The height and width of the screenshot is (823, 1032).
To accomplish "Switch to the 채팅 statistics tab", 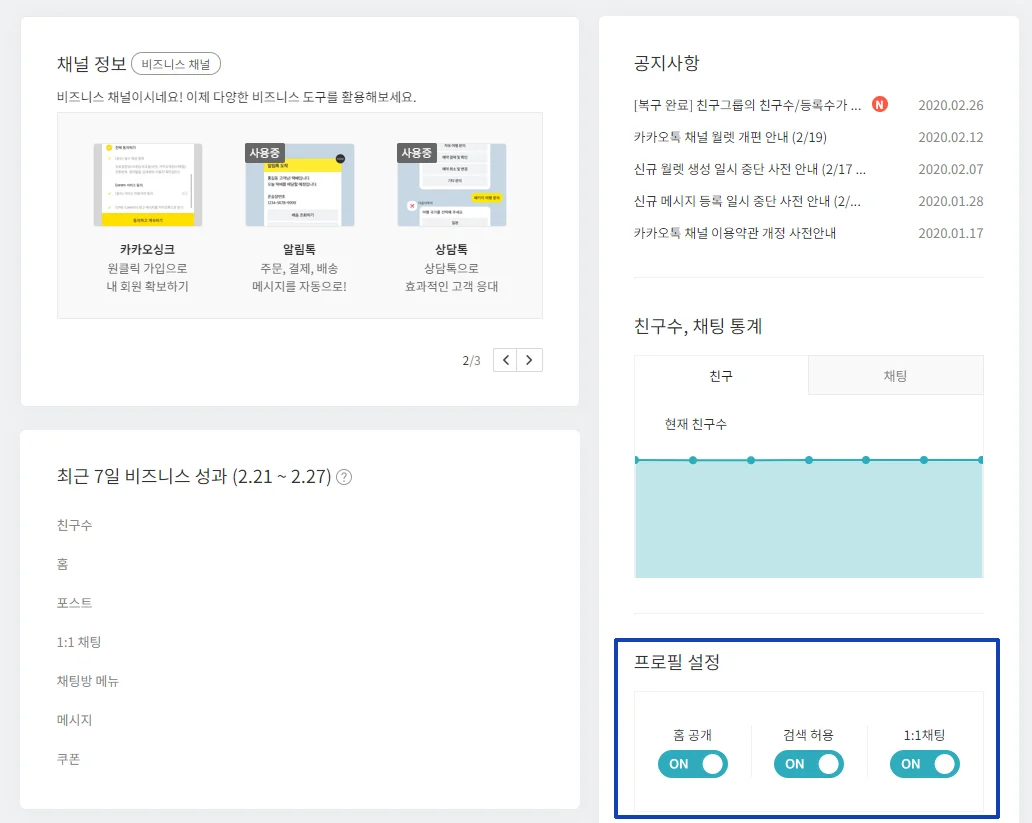I will tap(896, 375).
